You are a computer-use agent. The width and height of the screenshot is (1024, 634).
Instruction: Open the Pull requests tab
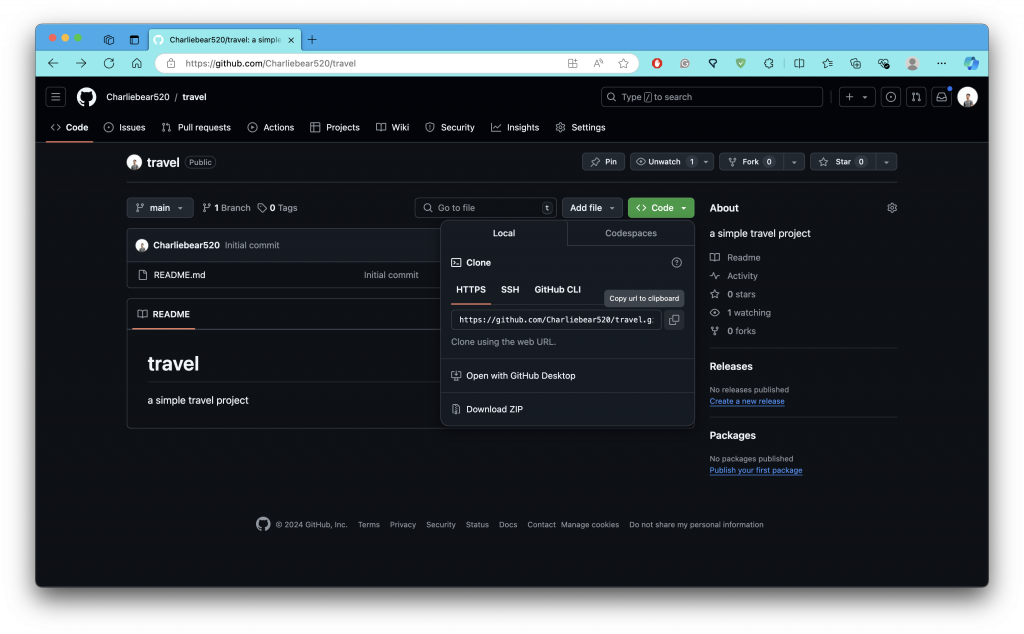(x=197, y=127)
